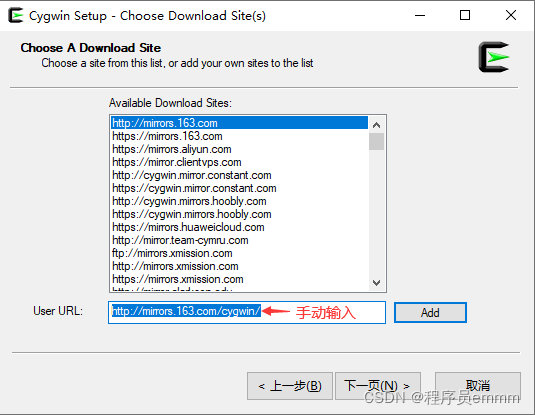Click the Add button
The image size is (535, 415).
coord(430,312)
